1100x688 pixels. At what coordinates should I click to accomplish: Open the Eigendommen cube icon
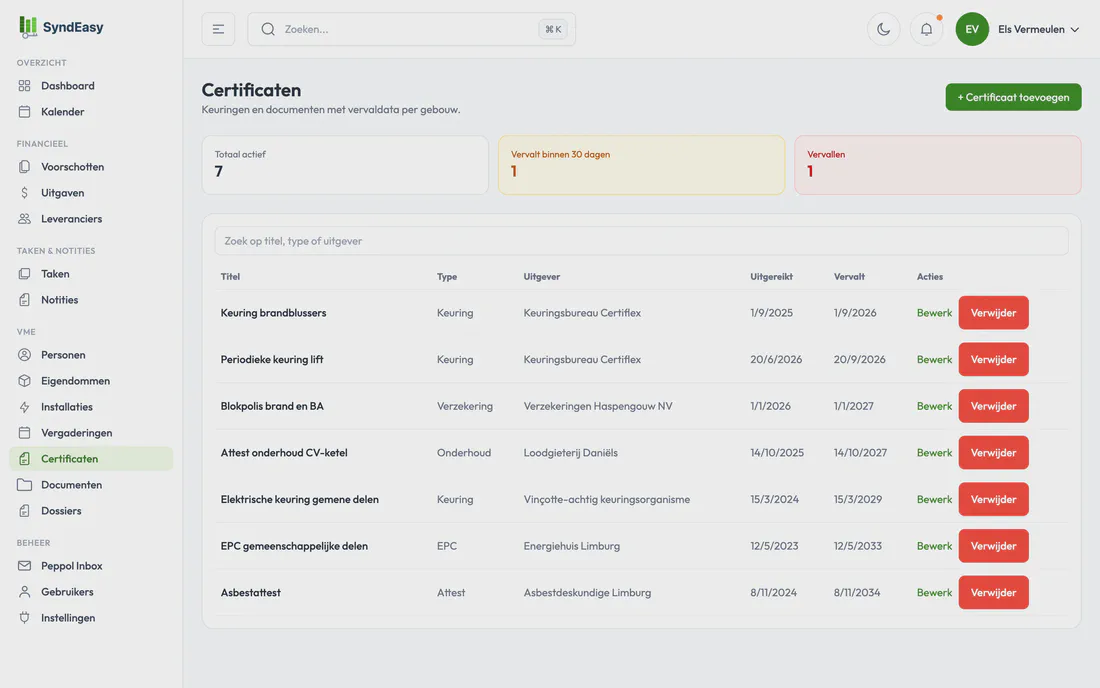(25, 381)
